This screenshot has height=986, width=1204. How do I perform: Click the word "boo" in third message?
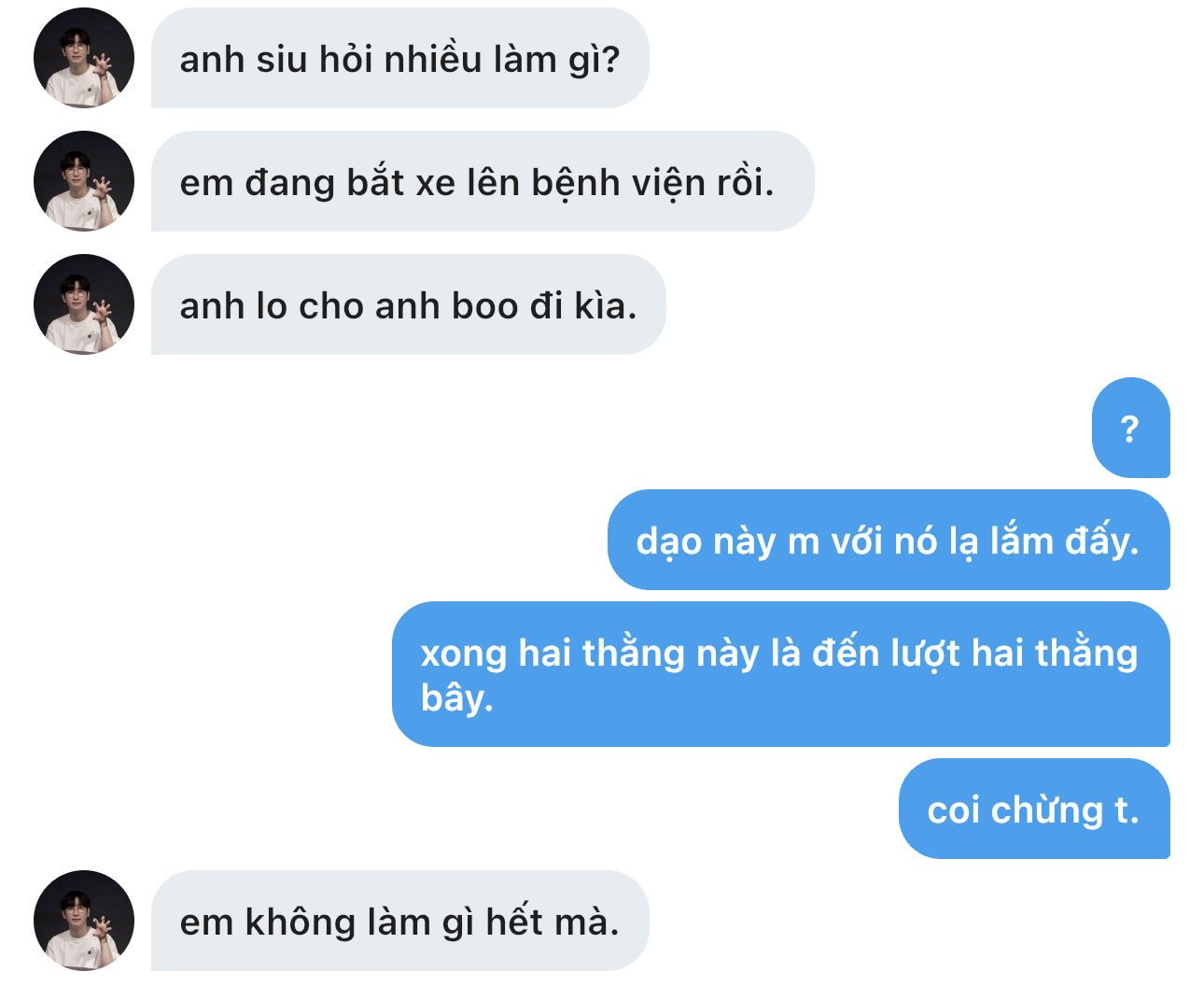pyautogui.click(x=485, y=306)
